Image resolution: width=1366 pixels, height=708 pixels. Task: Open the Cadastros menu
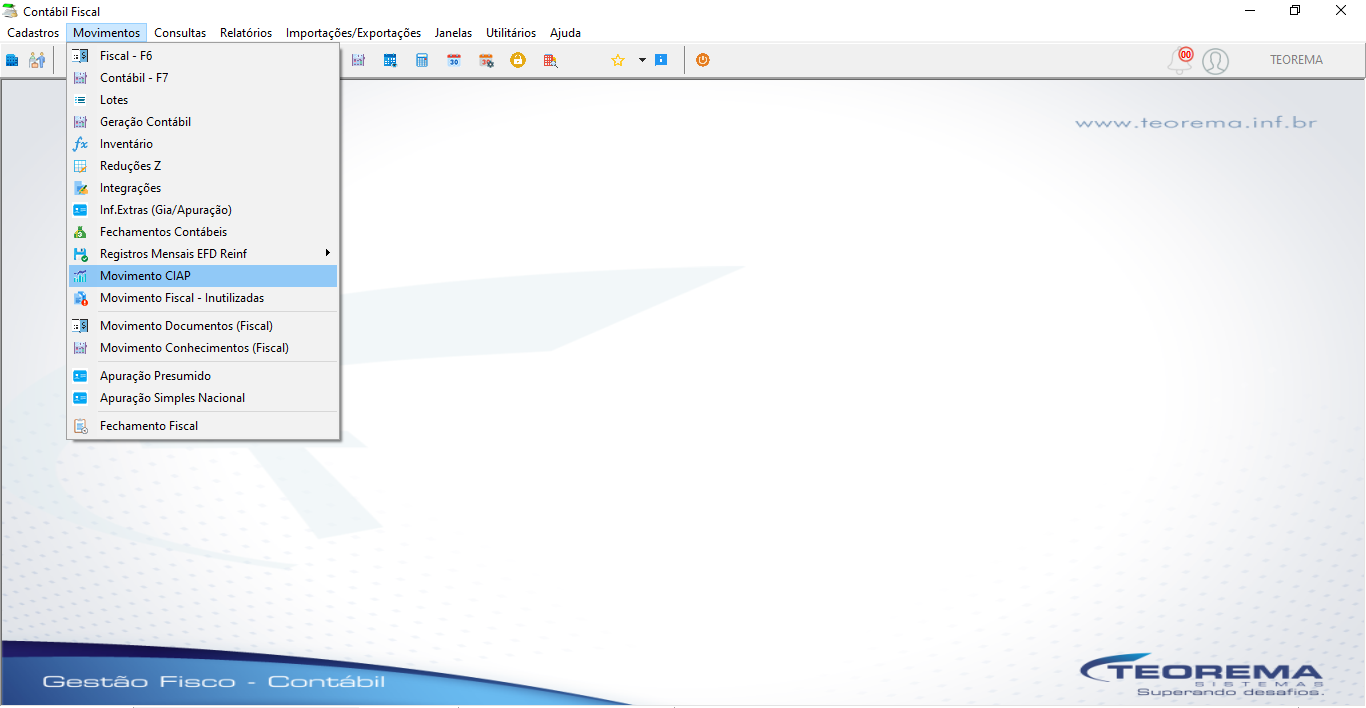(33, 33)
